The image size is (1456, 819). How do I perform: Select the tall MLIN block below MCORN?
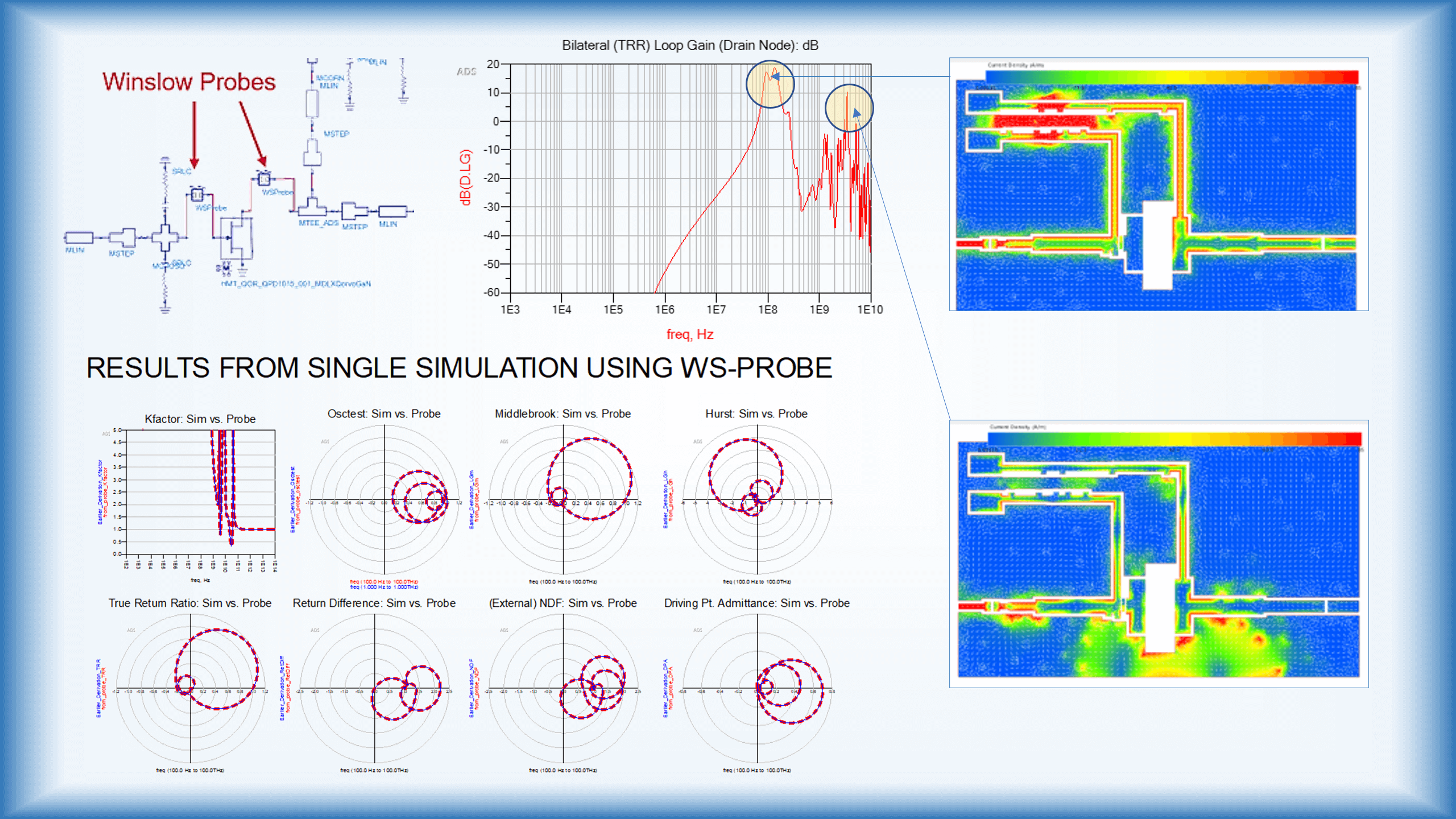tap(312, 104)
